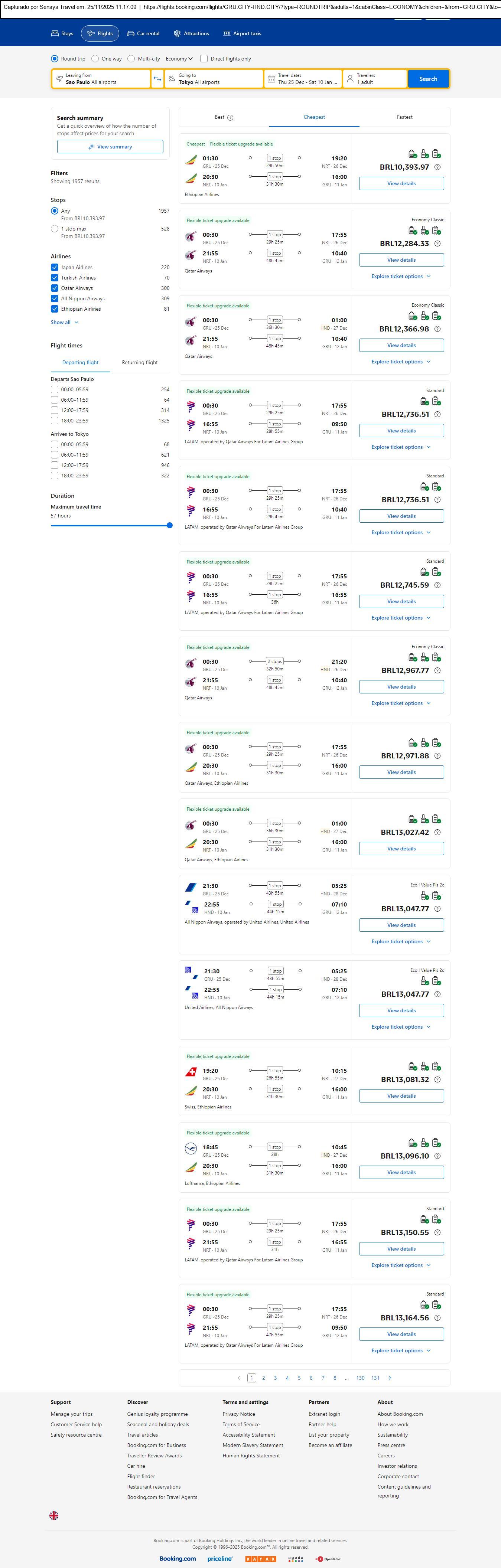
Task: Expand ticket options for BRL12,284.33 Qatar flight
Action: [401, 276]
